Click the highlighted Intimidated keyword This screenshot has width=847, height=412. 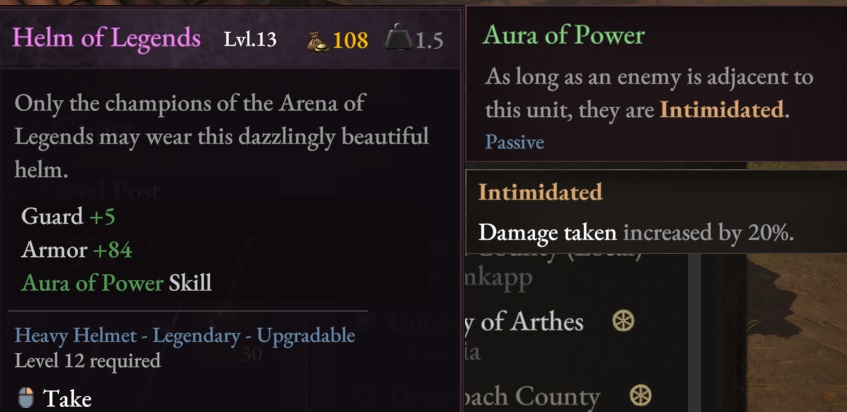720,109
